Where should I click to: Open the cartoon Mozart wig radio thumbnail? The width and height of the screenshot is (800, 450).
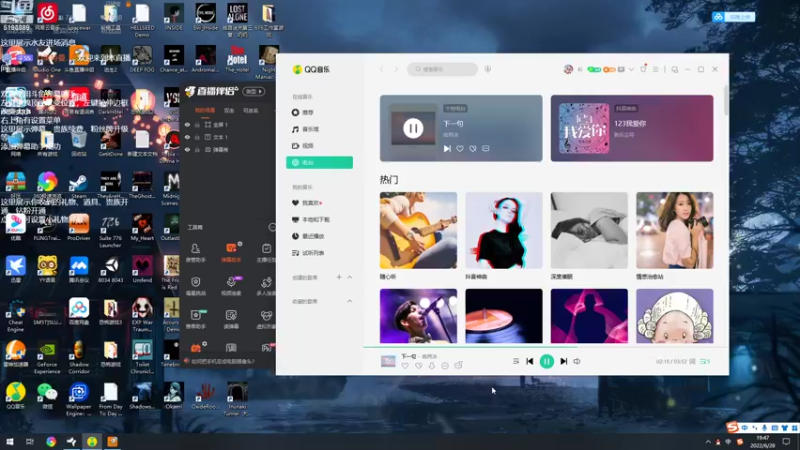[674, 316]
